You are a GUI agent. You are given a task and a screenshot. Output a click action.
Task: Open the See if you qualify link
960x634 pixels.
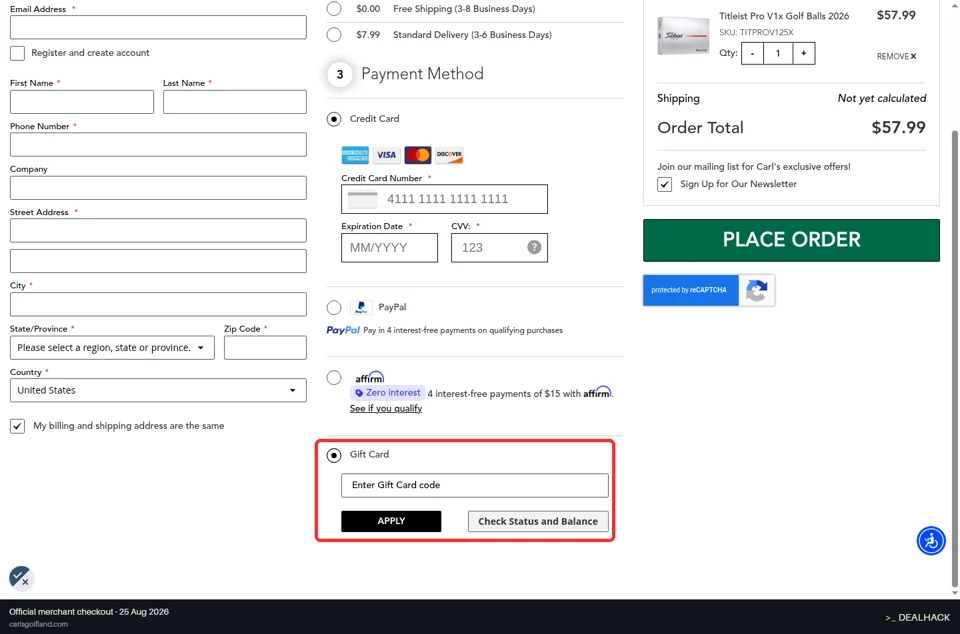tap(386, 408)
